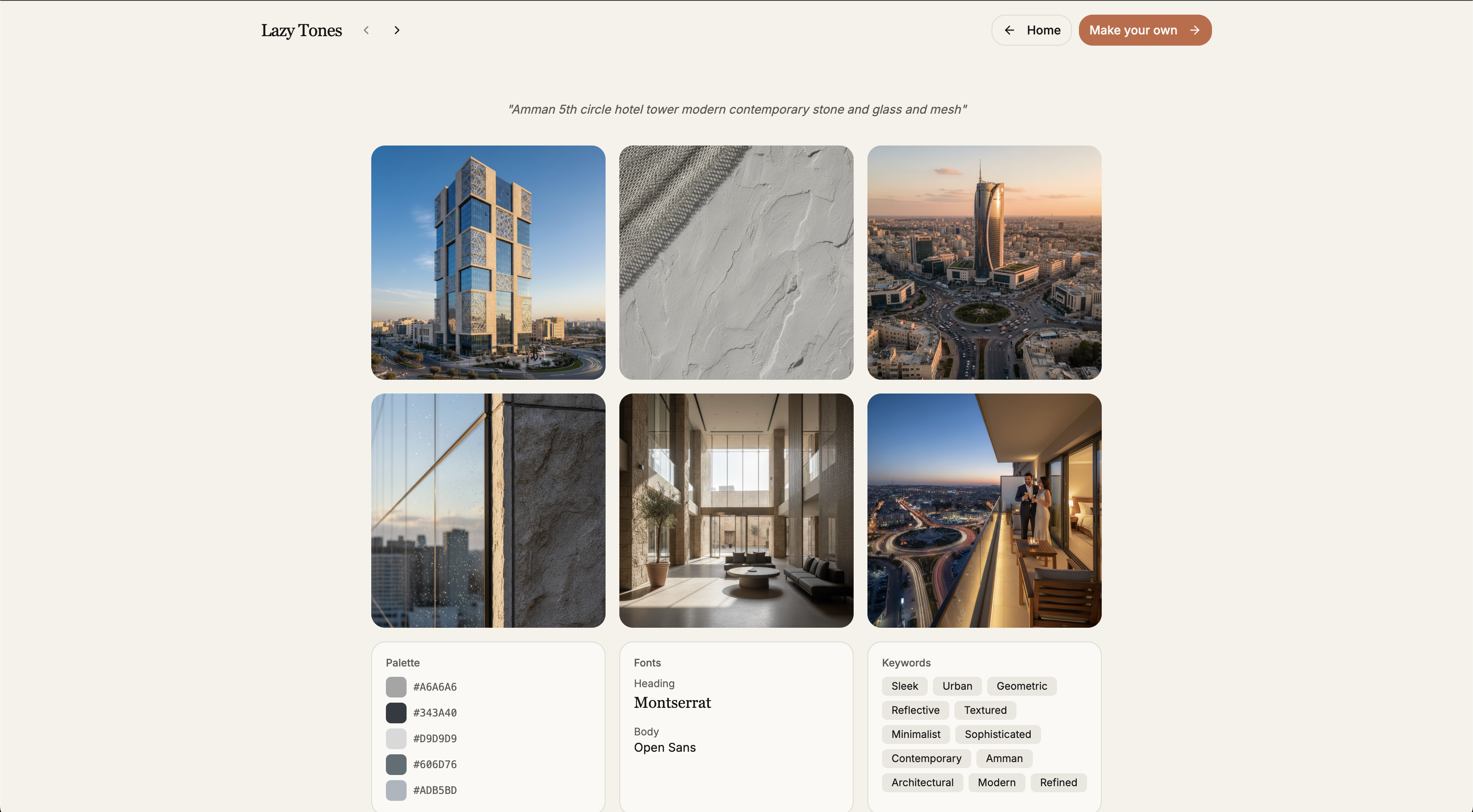Click the Geometric keyword chip
Image resolution: width=1473 pixels, height=812 pixels.
coord(1022,686)
